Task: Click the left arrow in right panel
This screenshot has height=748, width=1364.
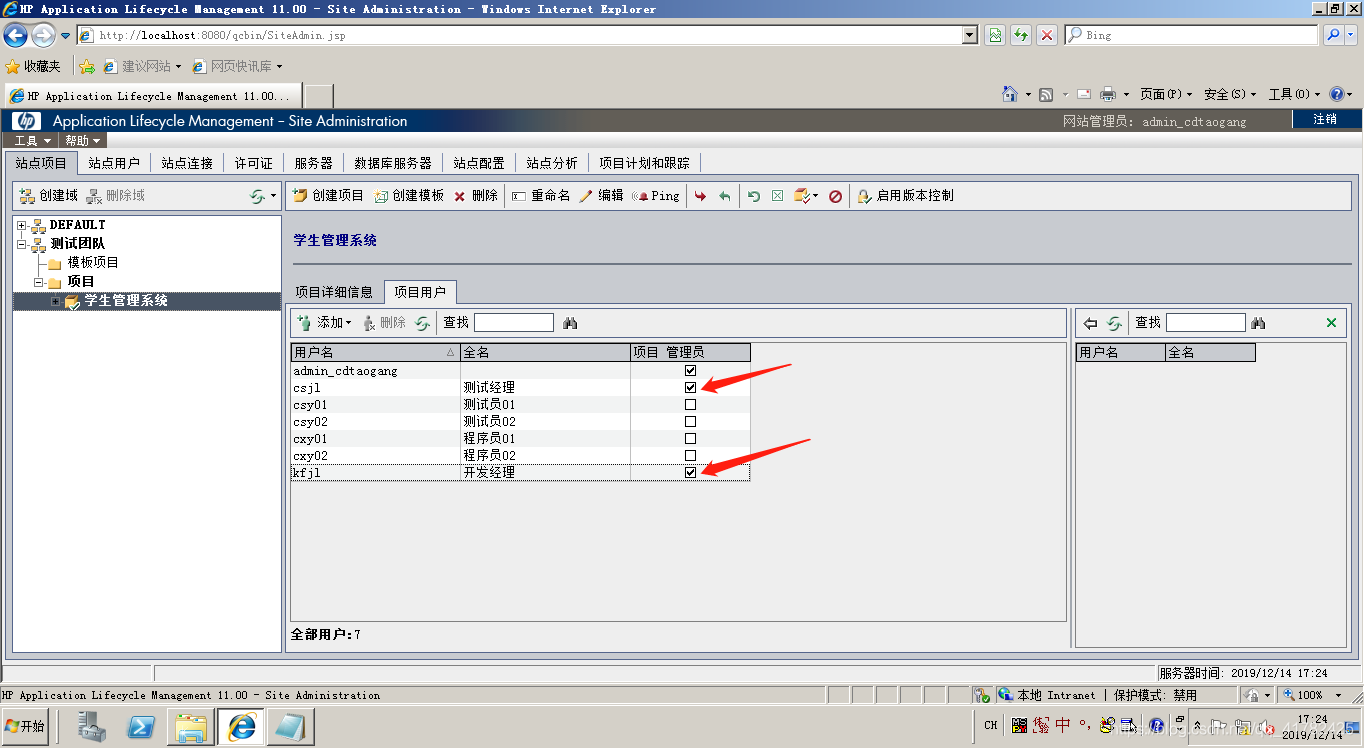Action: [x=1091, y=322]
